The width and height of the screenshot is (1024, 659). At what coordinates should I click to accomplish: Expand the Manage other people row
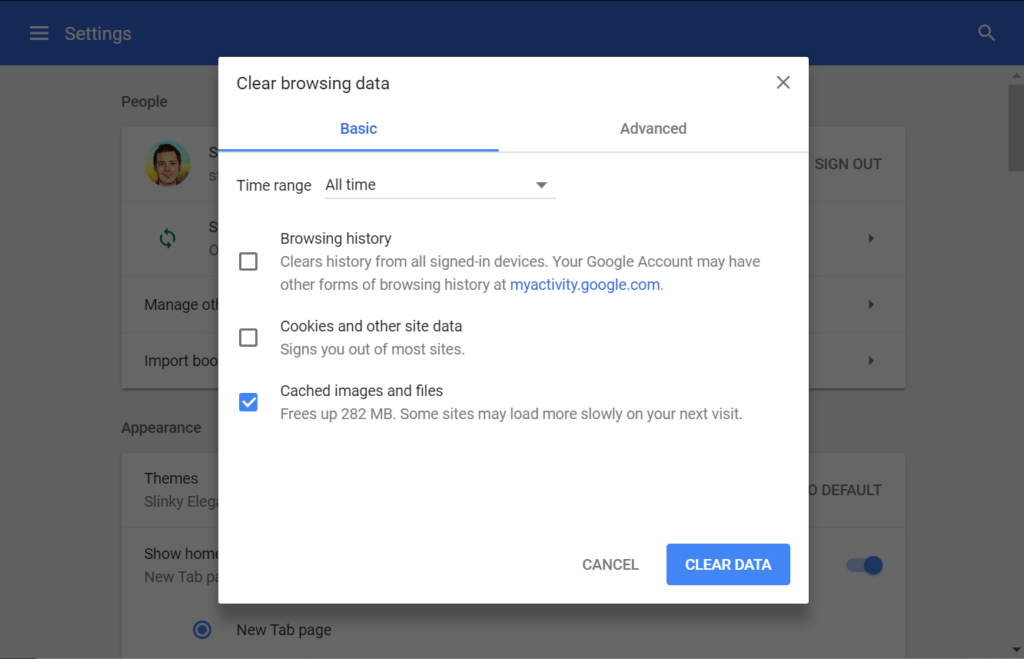(x=869, y=304)
